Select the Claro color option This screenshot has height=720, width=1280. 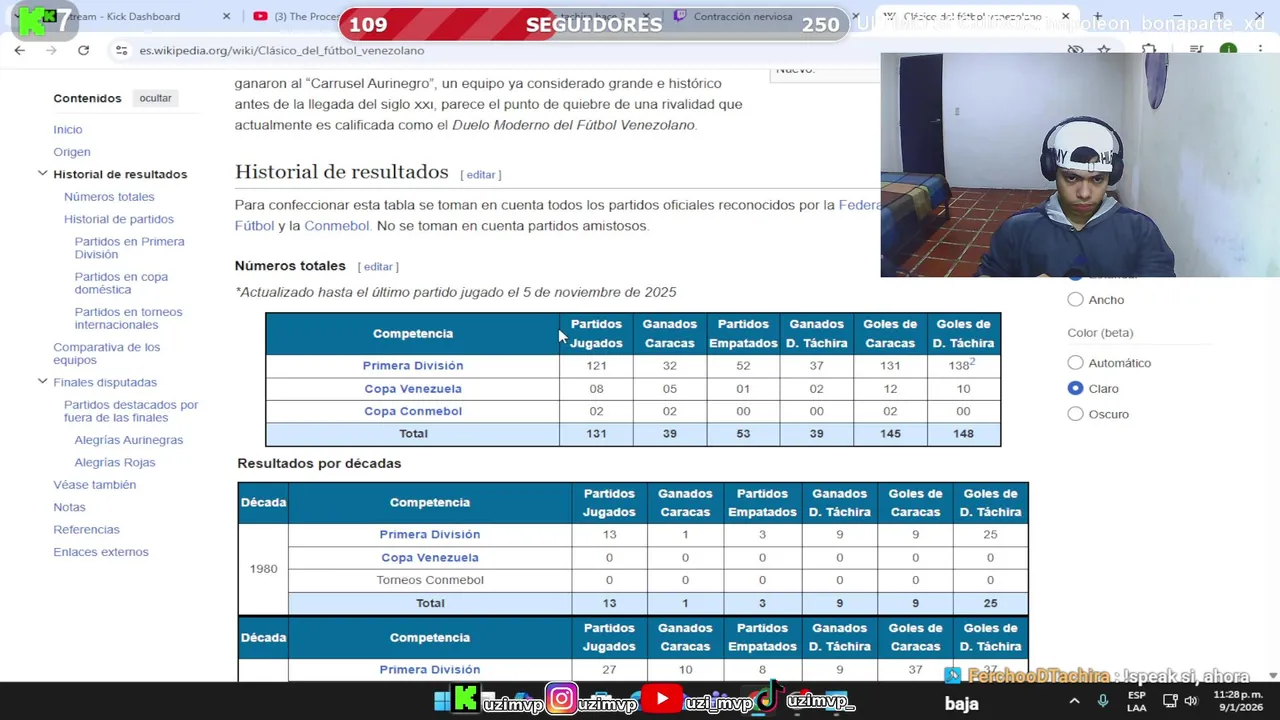1075,388
